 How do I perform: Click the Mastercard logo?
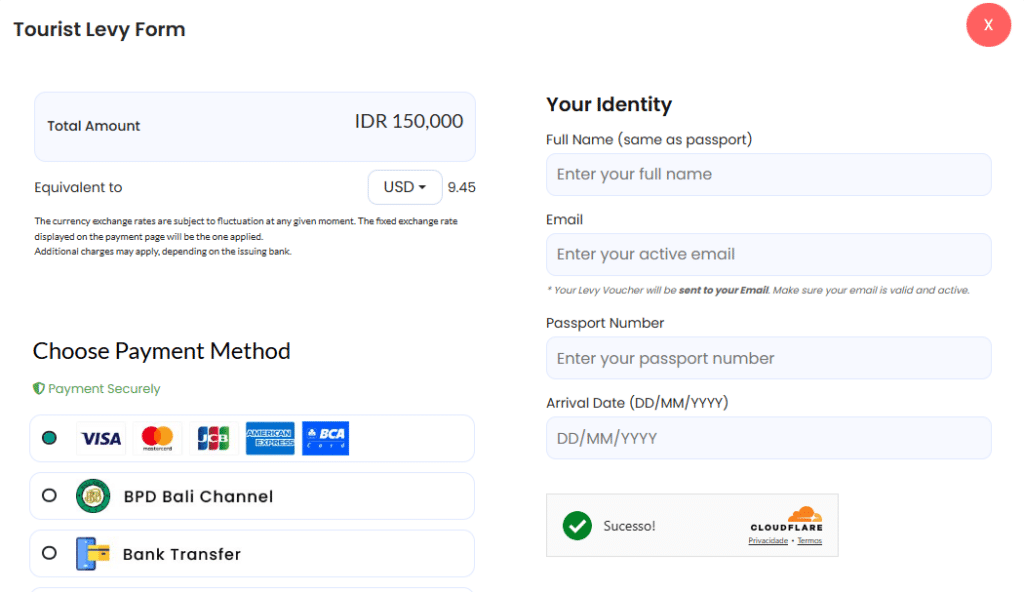point(157,438)
